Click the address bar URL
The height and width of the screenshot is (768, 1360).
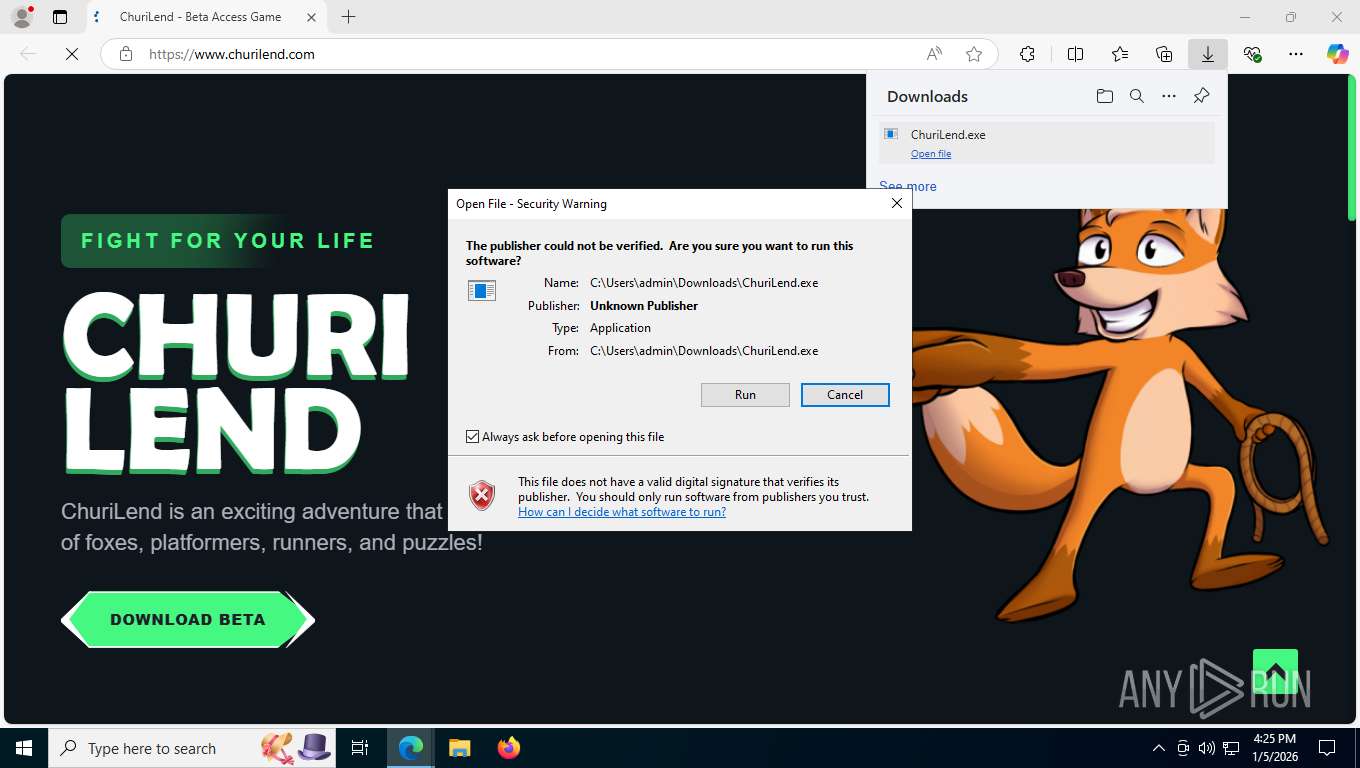coord(232,54)
